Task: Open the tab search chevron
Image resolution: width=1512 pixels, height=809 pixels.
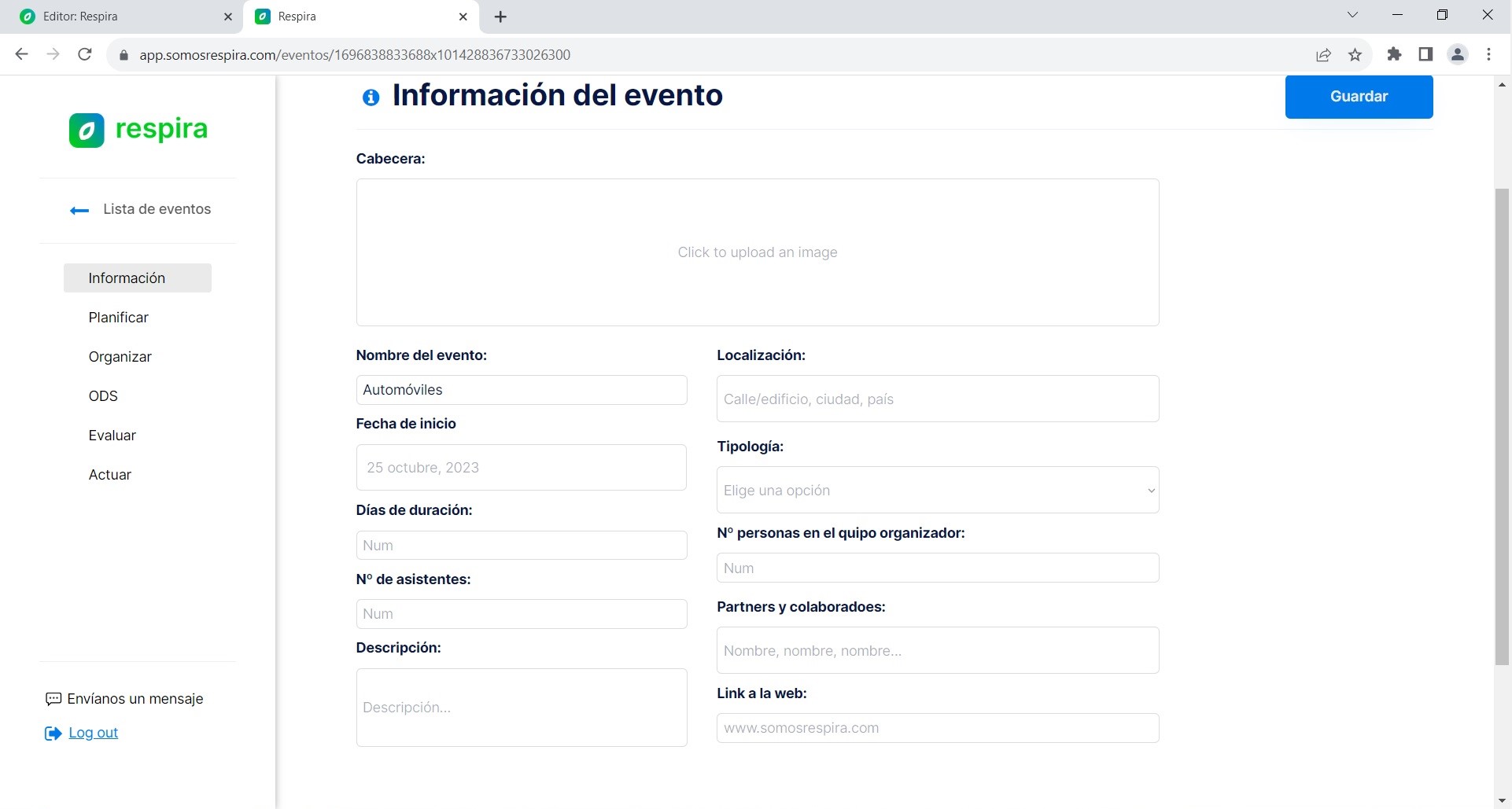Action: (1353, 15)
